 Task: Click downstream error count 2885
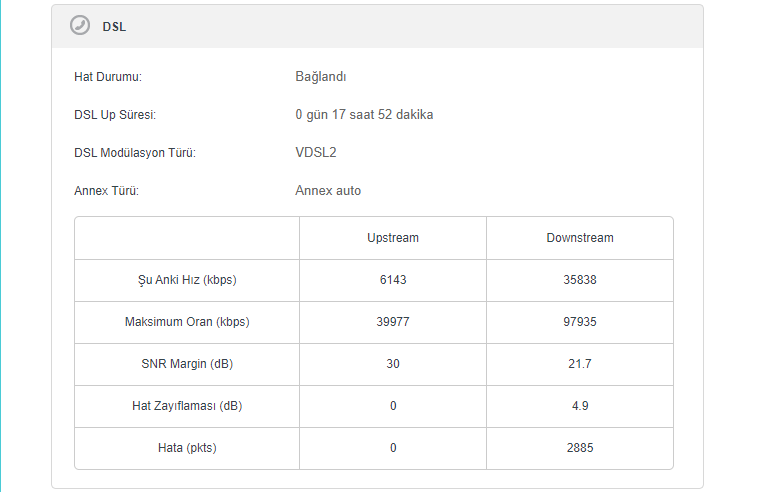point(580,448)
